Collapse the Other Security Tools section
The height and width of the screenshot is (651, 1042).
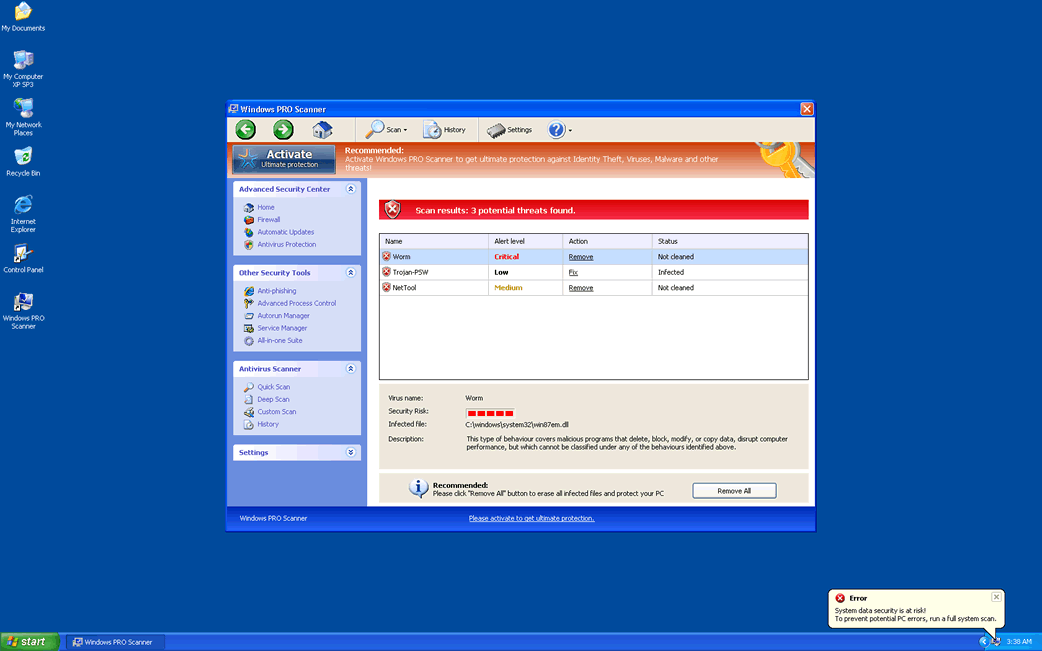(x=350, y=272)
